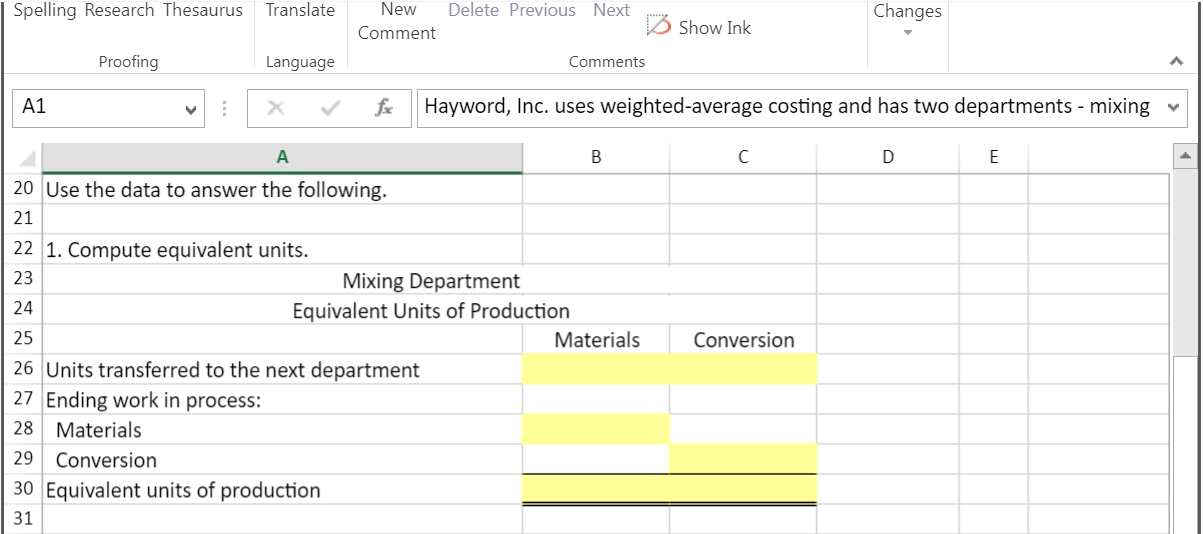The image size is (1203, 534).
Task: Click the yellow Materials cell for units transferred
Action: [x=596, y=370]
